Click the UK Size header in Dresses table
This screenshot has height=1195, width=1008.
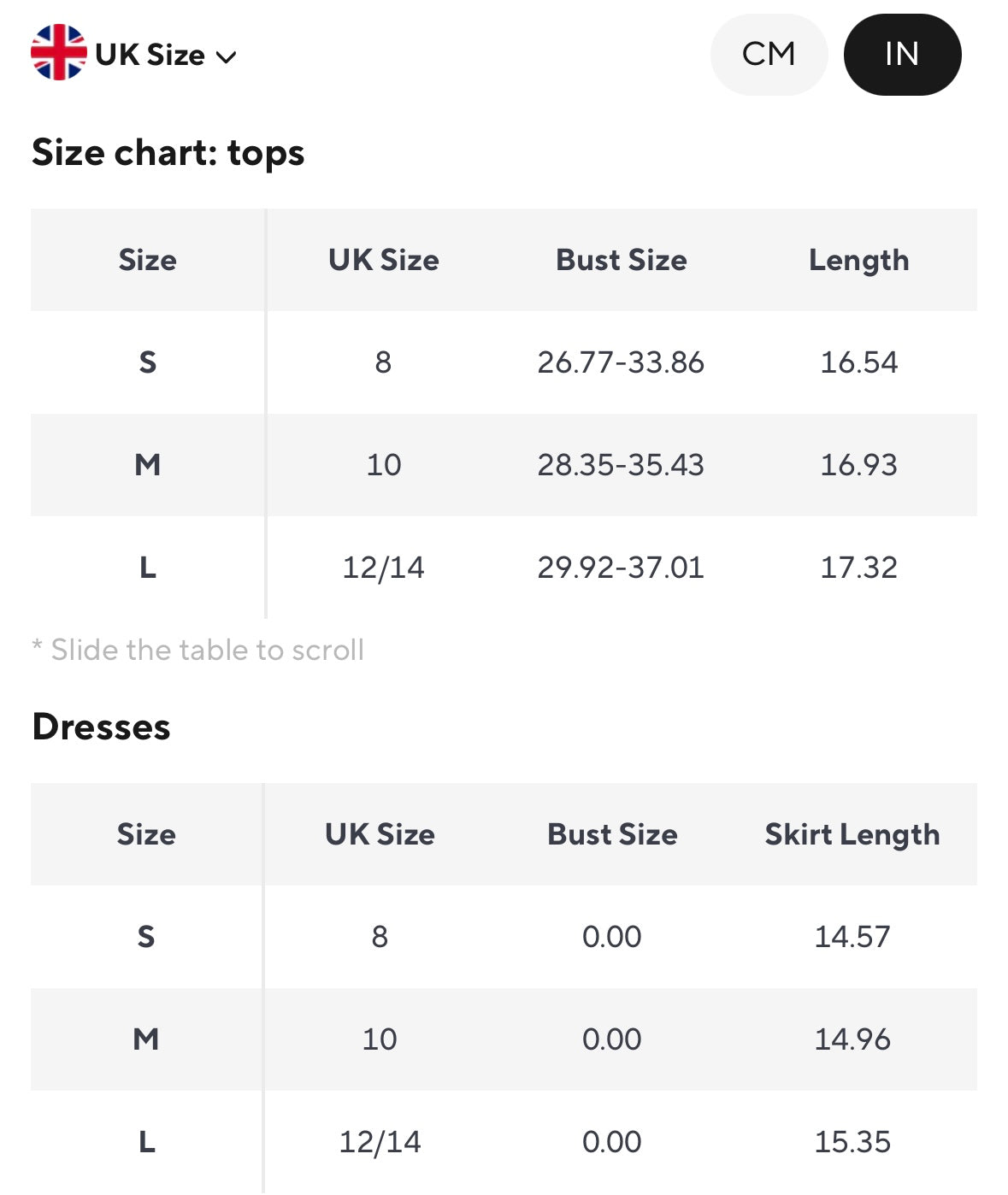[x=380, y=834]
